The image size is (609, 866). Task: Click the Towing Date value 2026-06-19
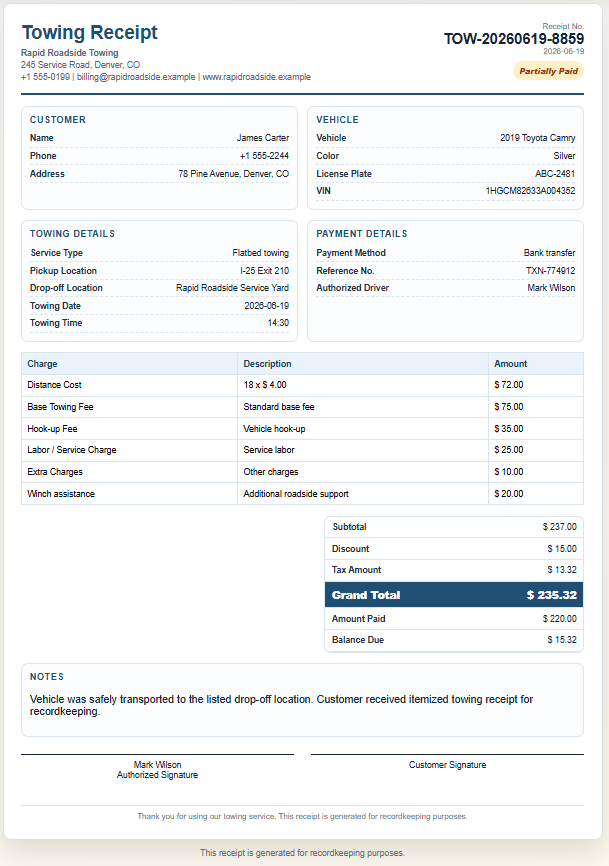click(267, 305)
